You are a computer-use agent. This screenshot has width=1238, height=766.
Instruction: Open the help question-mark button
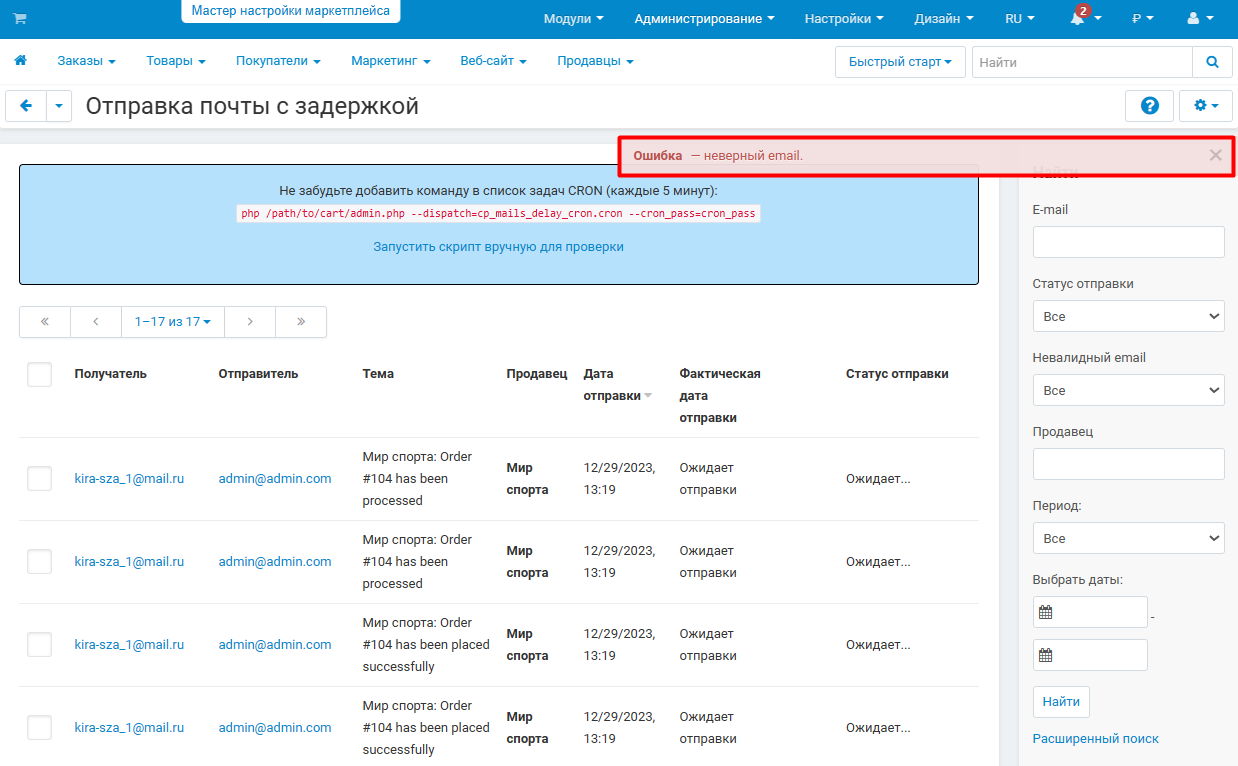click(1149, 106)
